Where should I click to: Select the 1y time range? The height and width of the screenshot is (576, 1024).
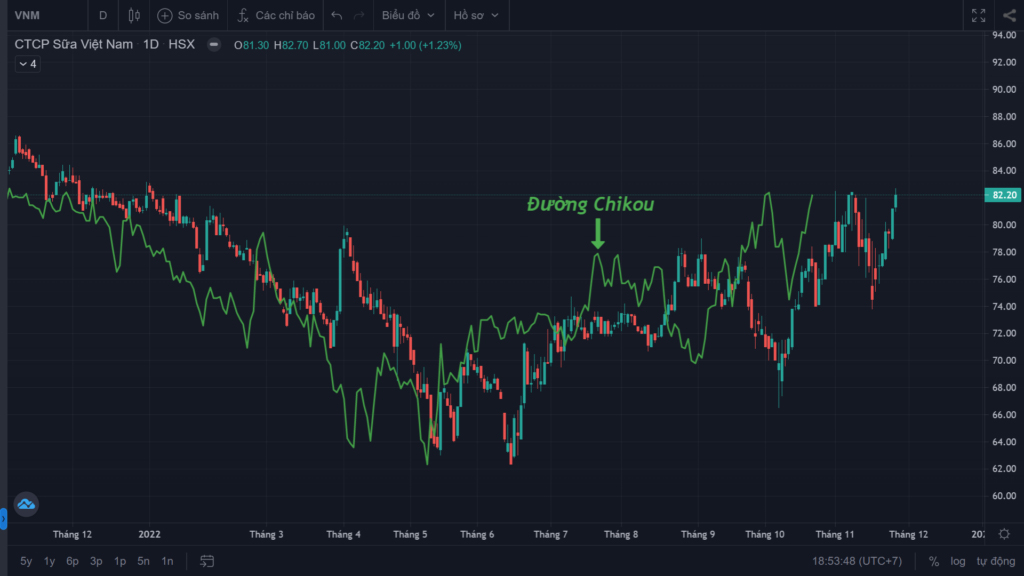tap(50, 561)
